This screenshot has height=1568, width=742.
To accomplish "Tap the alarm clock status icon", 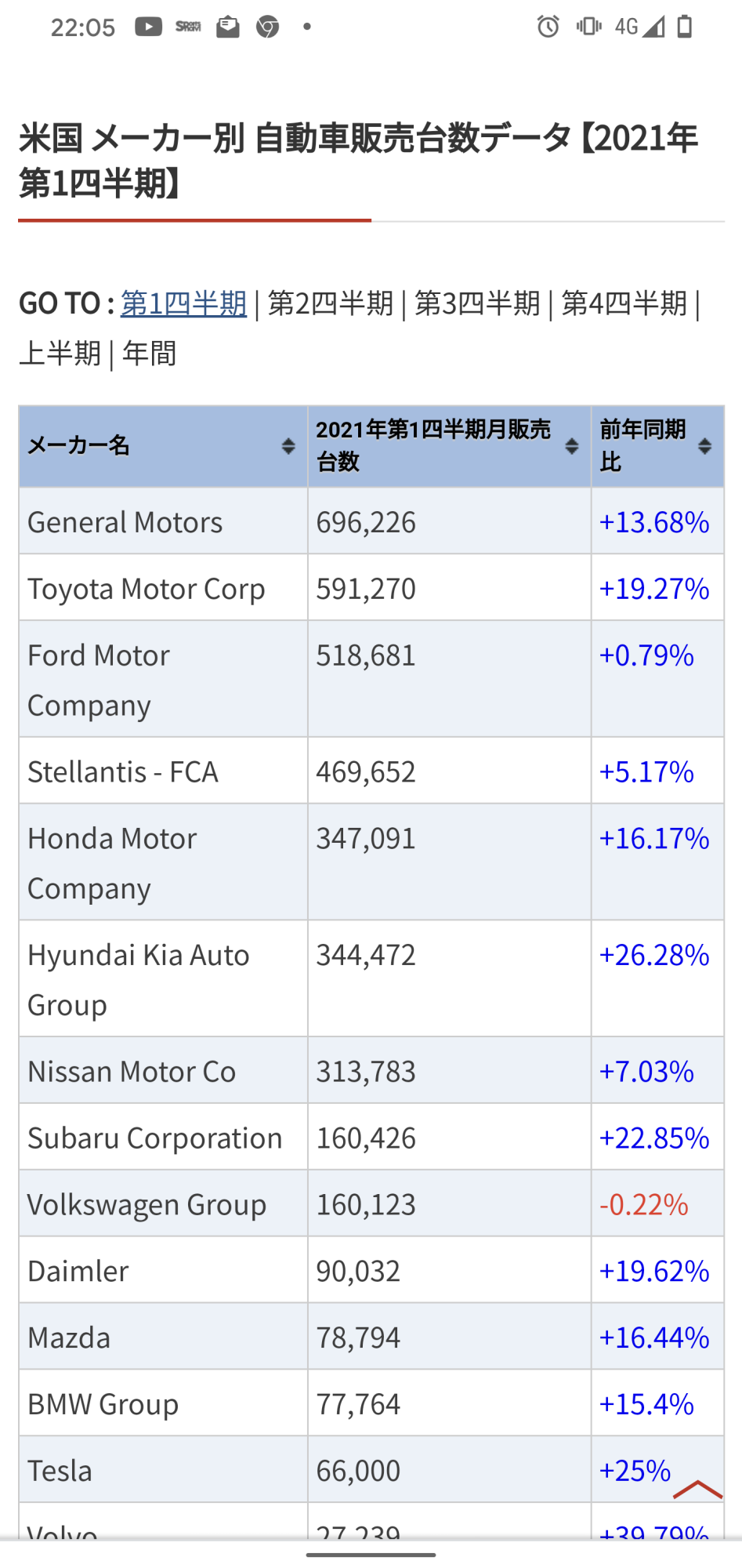I will (x=548, y=27).
